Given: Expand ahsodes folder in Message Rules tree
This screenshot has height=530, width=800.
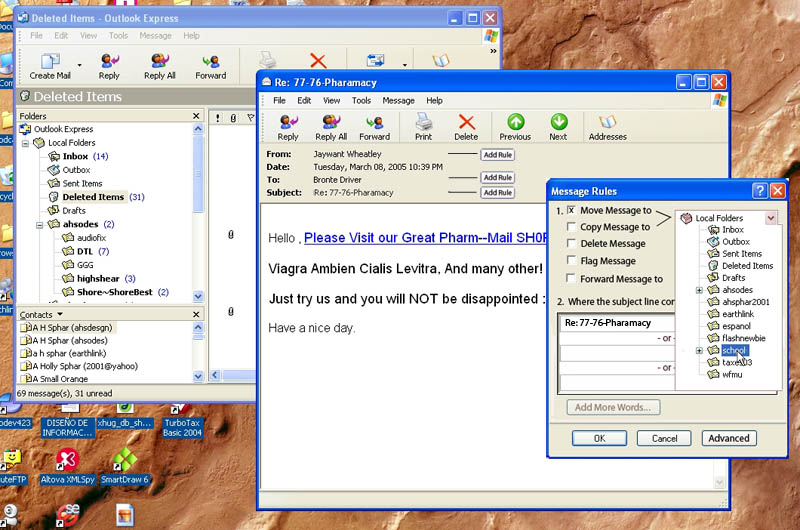Looking at the screenshot, I should (699, 290).
